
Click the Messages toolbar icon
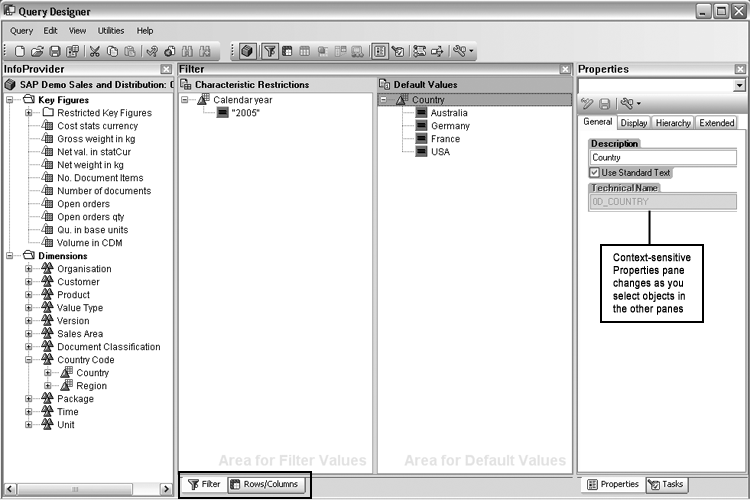(419, 51)
